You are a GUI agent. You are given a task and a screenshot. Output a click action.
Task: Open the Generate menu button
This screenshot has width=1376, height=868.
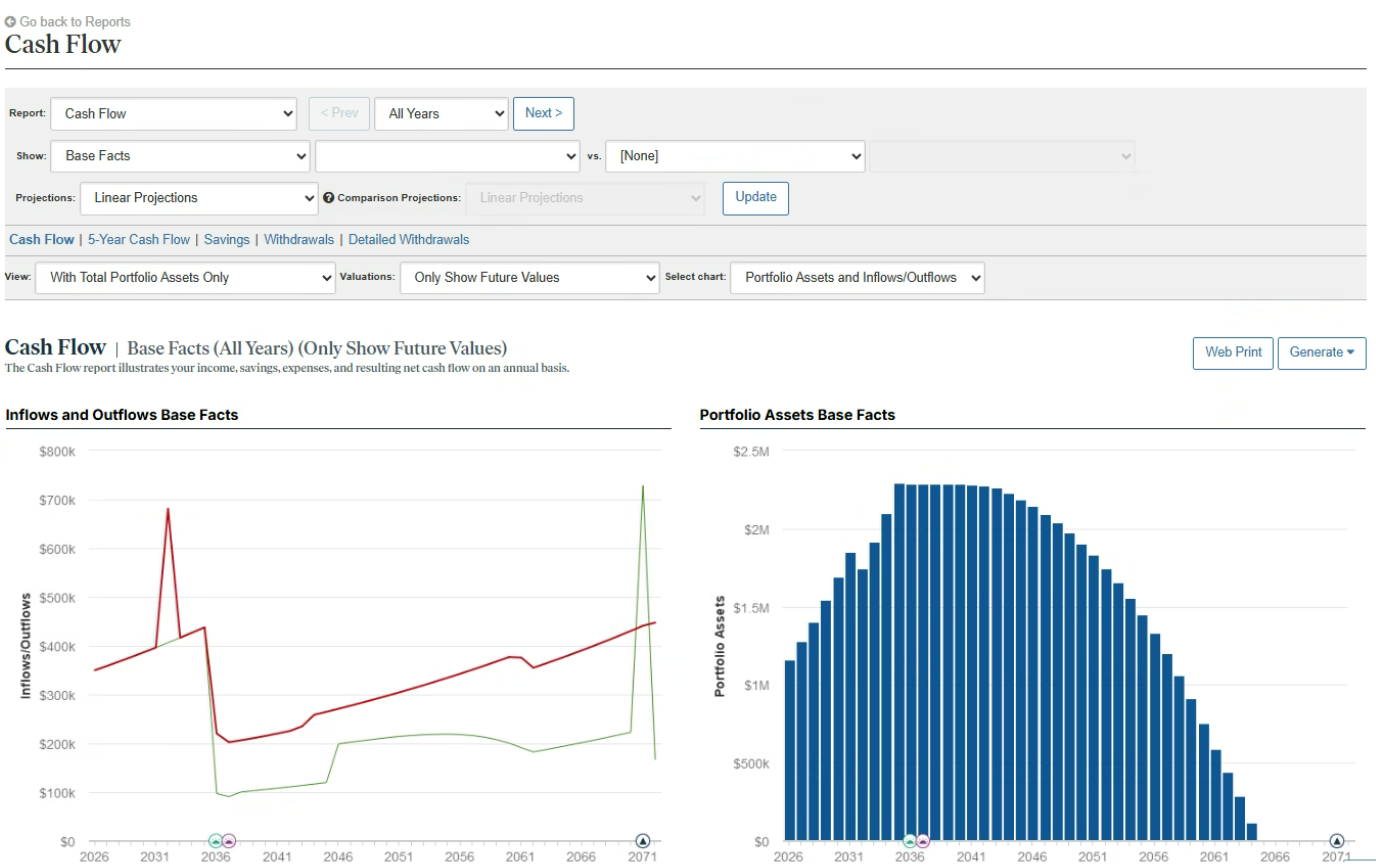[x=1322, y=353]
